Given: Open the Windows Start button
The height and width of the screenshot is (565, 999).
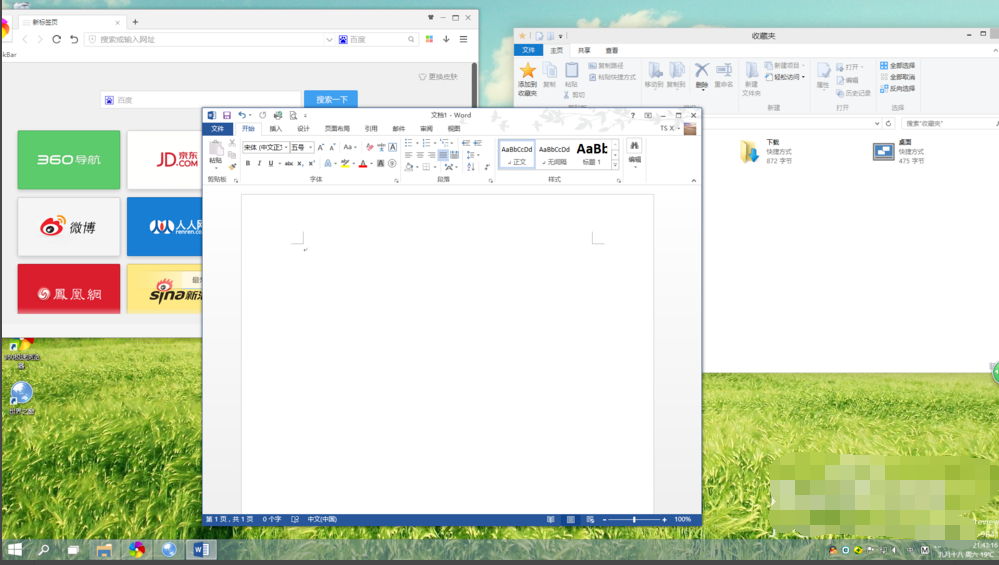Looking at the screenshot, I should click(15, 550).
